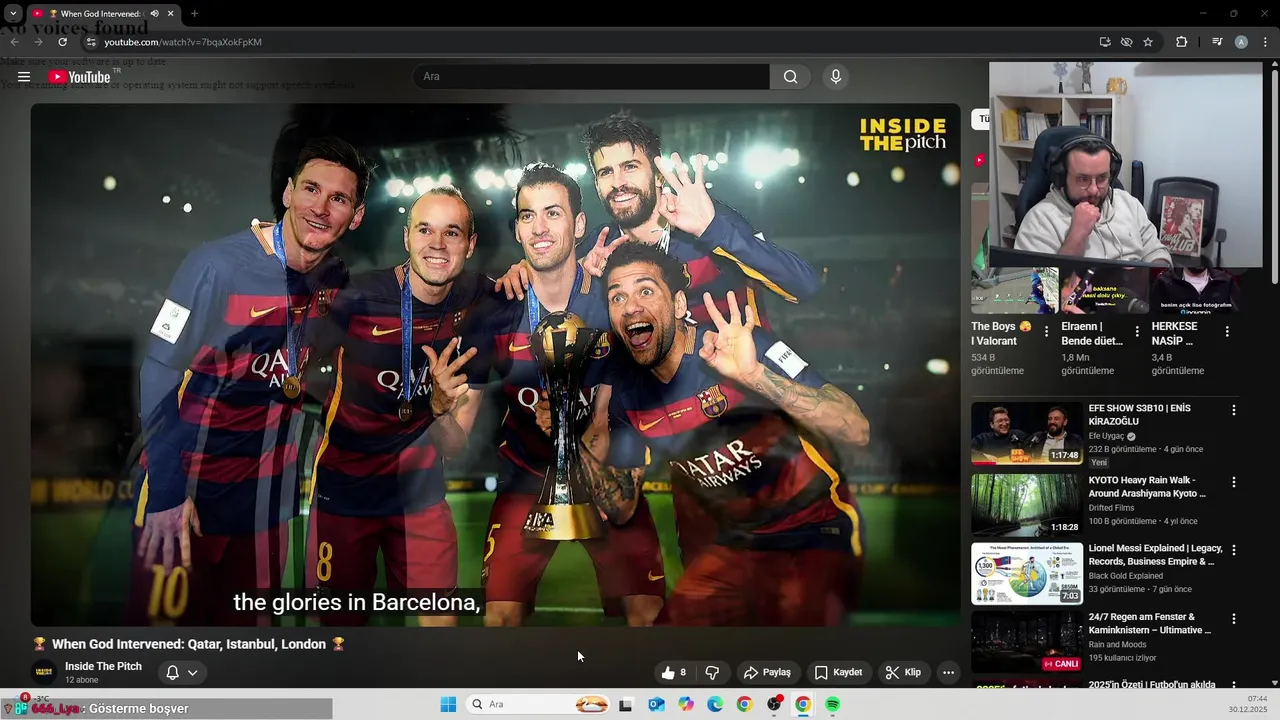1280x720 pixels.
Task: Select the When God Intervened tab
Action: tap(103, 14)
